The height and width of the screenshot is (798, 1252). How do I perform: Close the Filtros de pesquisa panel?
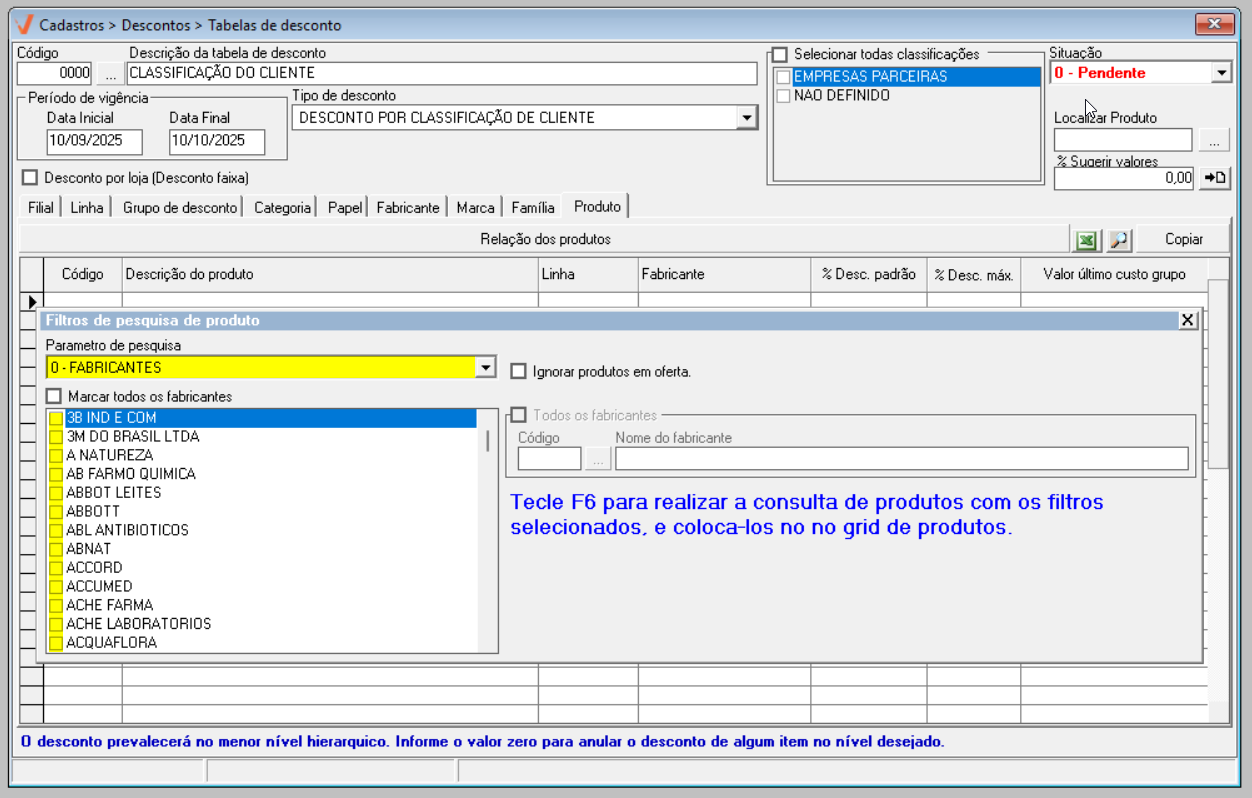click(1187, 320)
